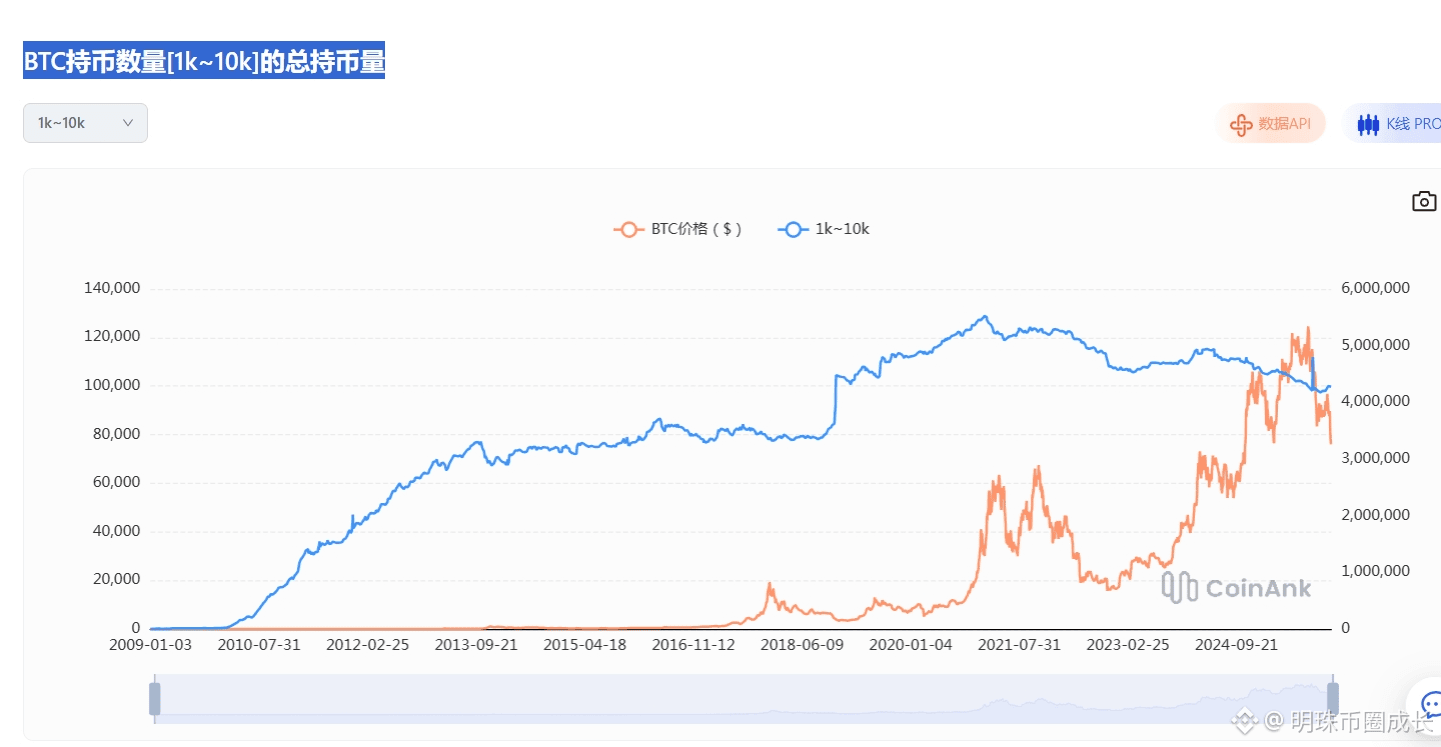The image size is (1441, 747).
Task: Click the 140,000 price axis label
Action: 111,288
